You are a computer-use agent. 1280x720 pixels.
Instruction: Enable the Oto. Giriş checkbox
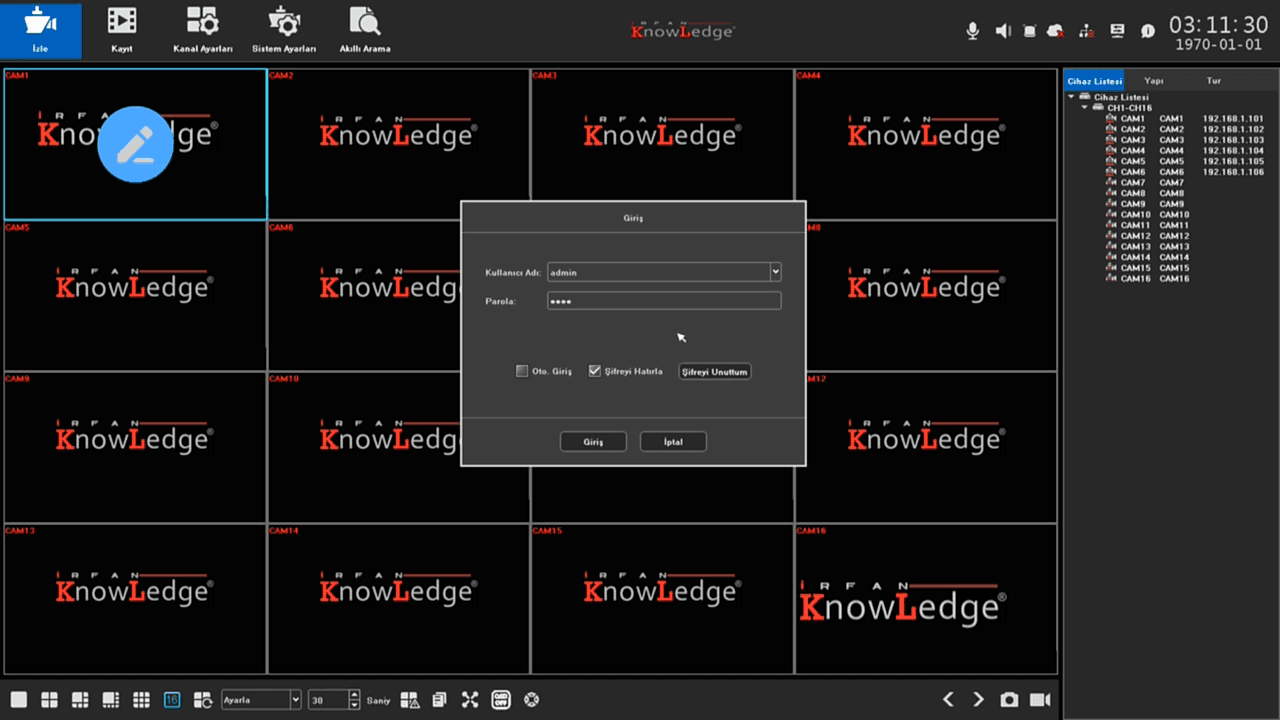coord(522,371)
